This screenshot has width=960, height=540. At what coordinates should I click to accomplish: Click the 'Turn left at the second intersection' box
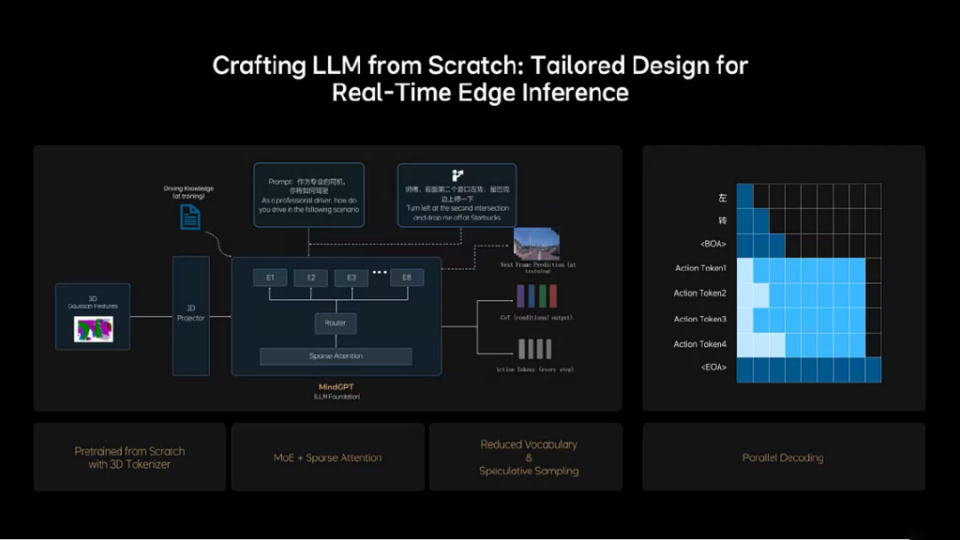[457, 195]
